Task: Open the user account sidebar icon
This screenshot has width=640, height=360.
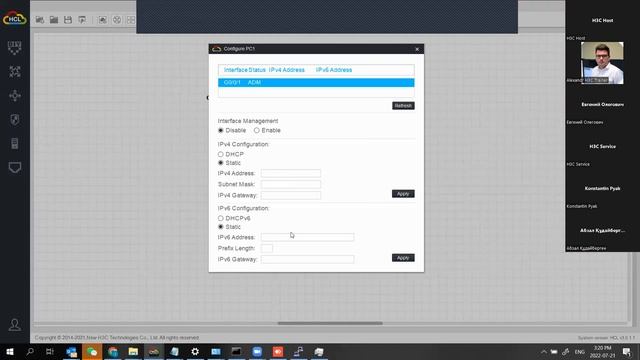Action: [15, 325]
